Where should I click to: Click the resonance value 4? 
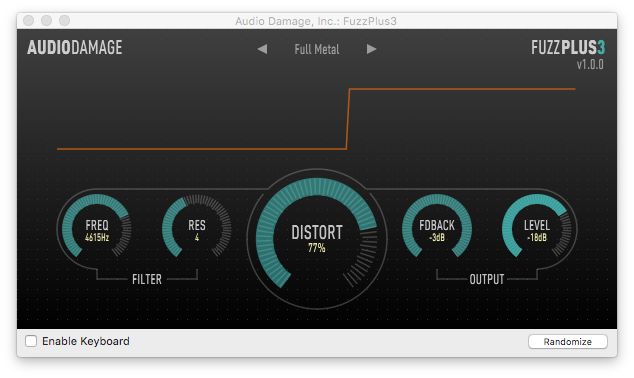197,237
